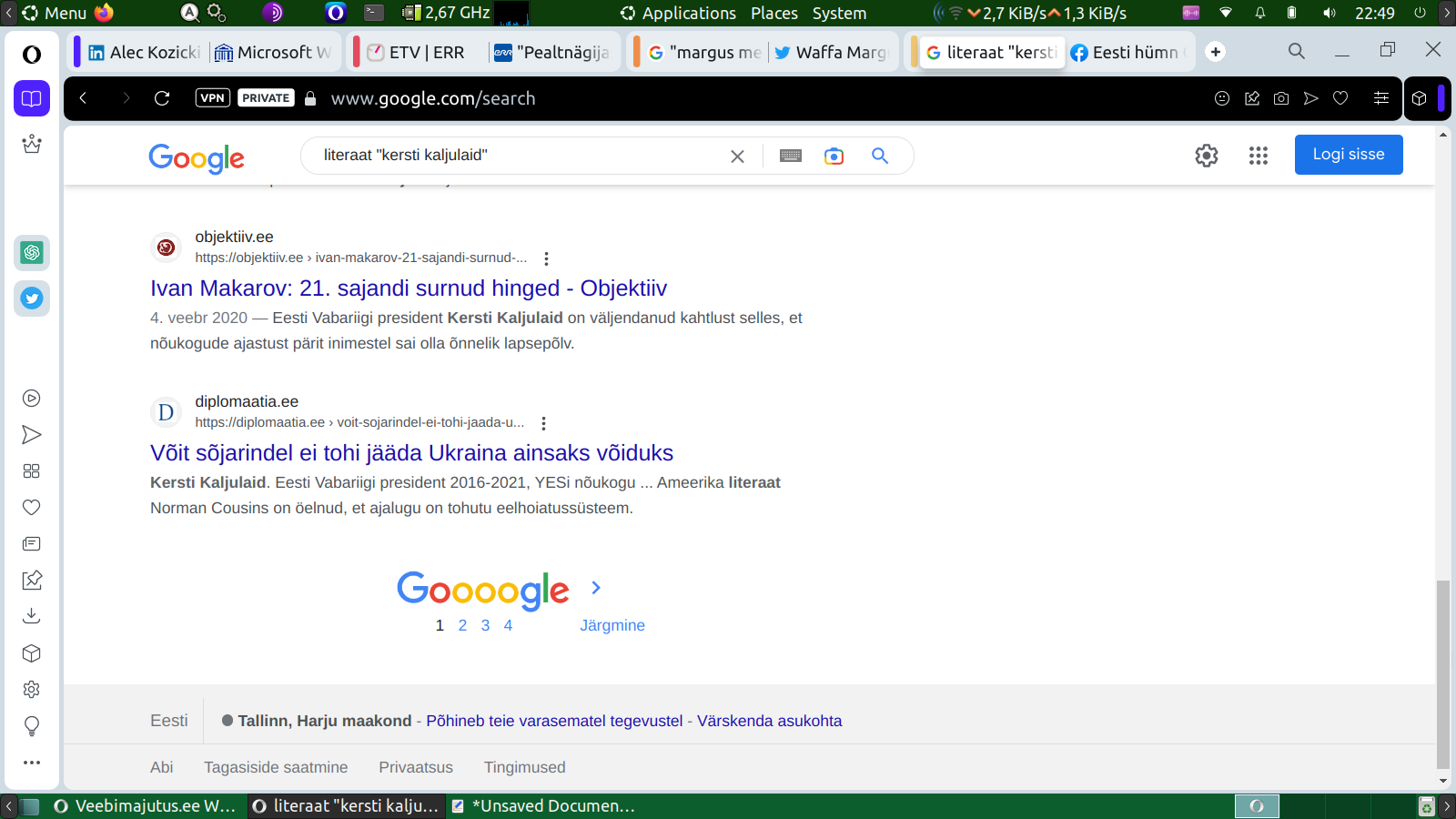The image size is (1456, 819).
Task: Click the Logi sisse button
Action: pos(1349,155)
